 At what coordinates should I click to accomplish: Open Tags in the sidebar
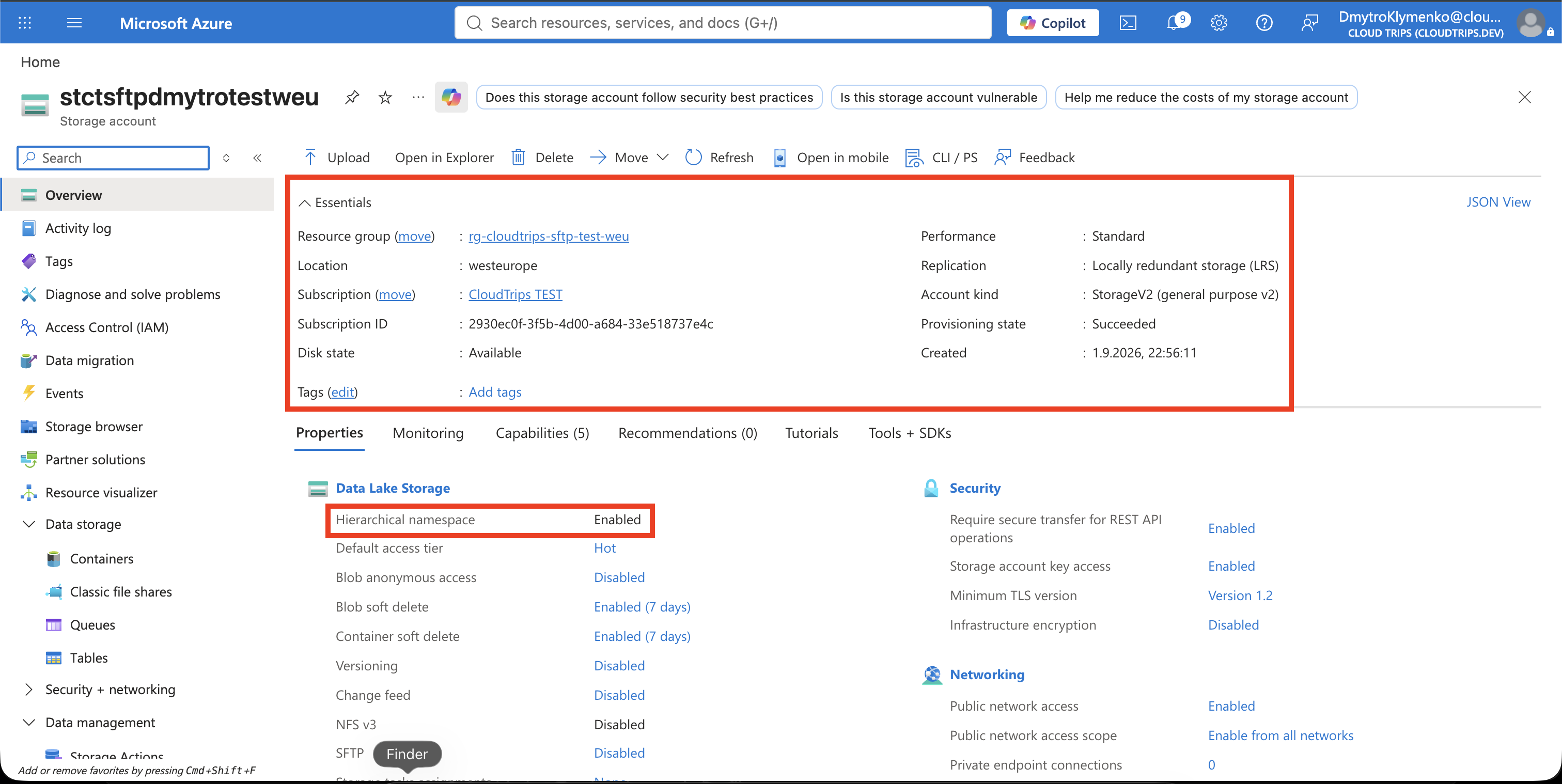click(58, 261)
